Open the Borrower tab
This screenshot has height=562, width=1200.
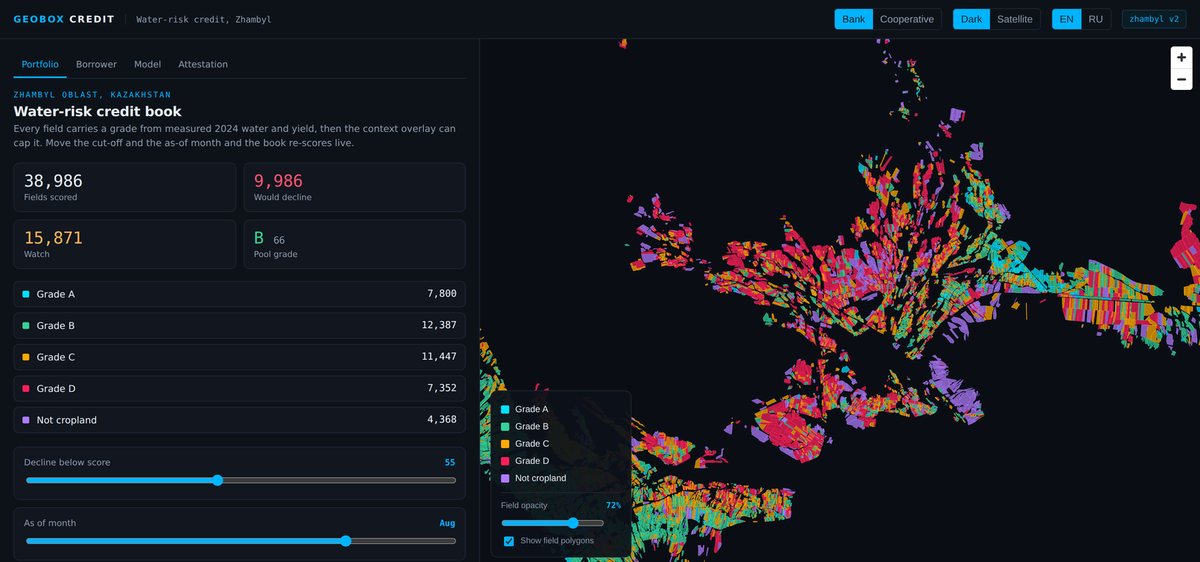point(96,64)
